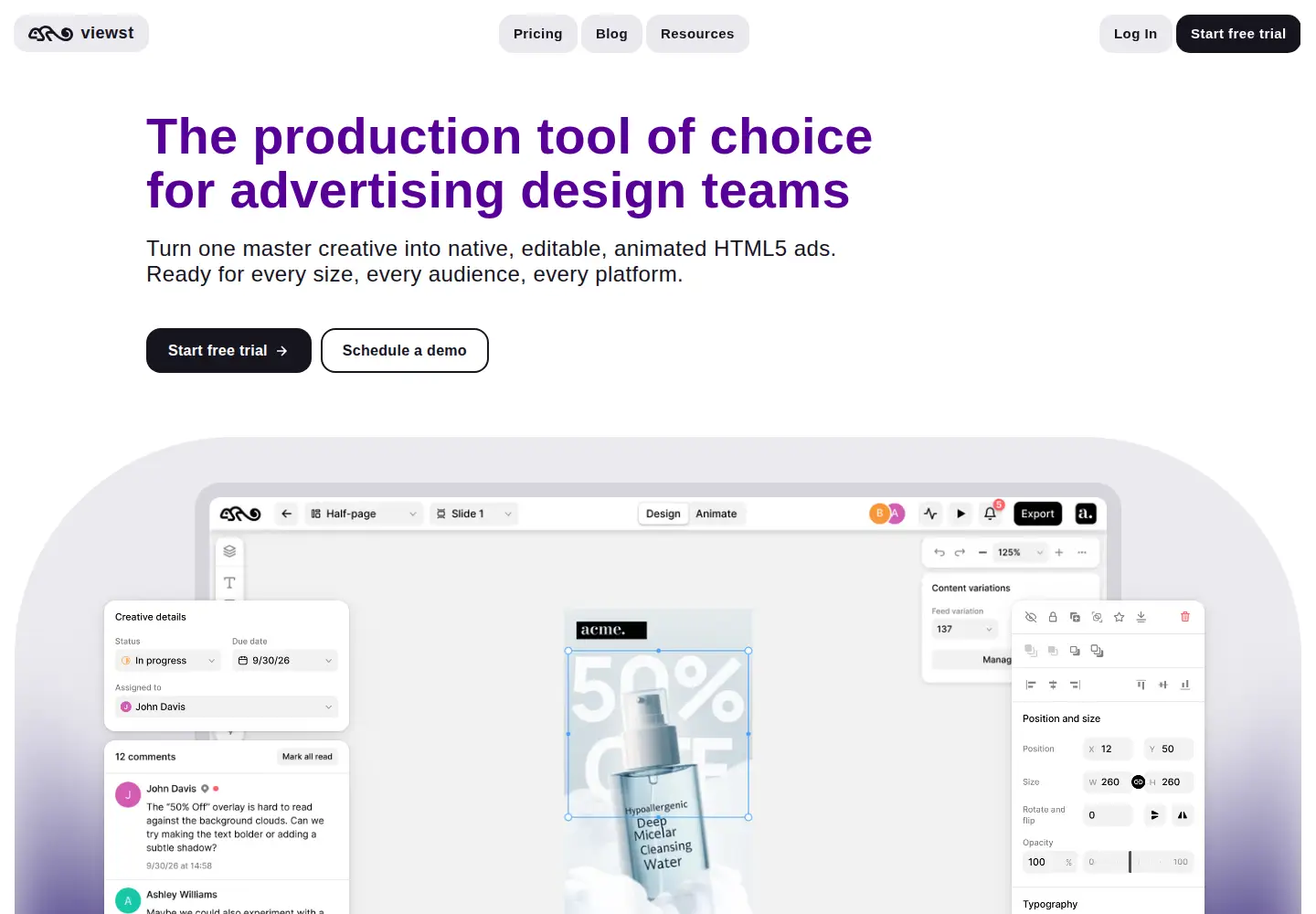Flip element horizontally

coord(1183,815)
